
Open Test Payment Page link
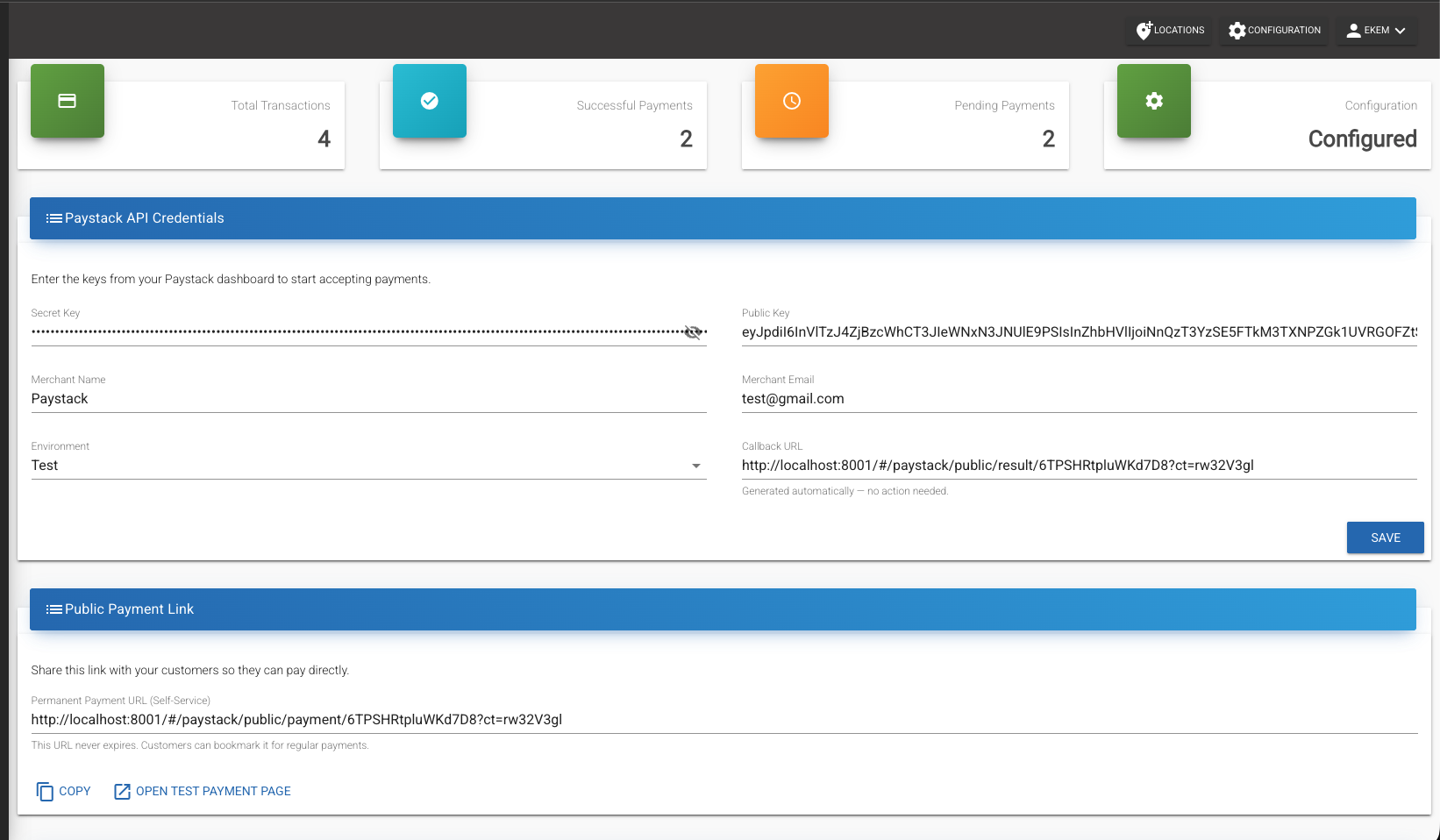coord(203,791)
